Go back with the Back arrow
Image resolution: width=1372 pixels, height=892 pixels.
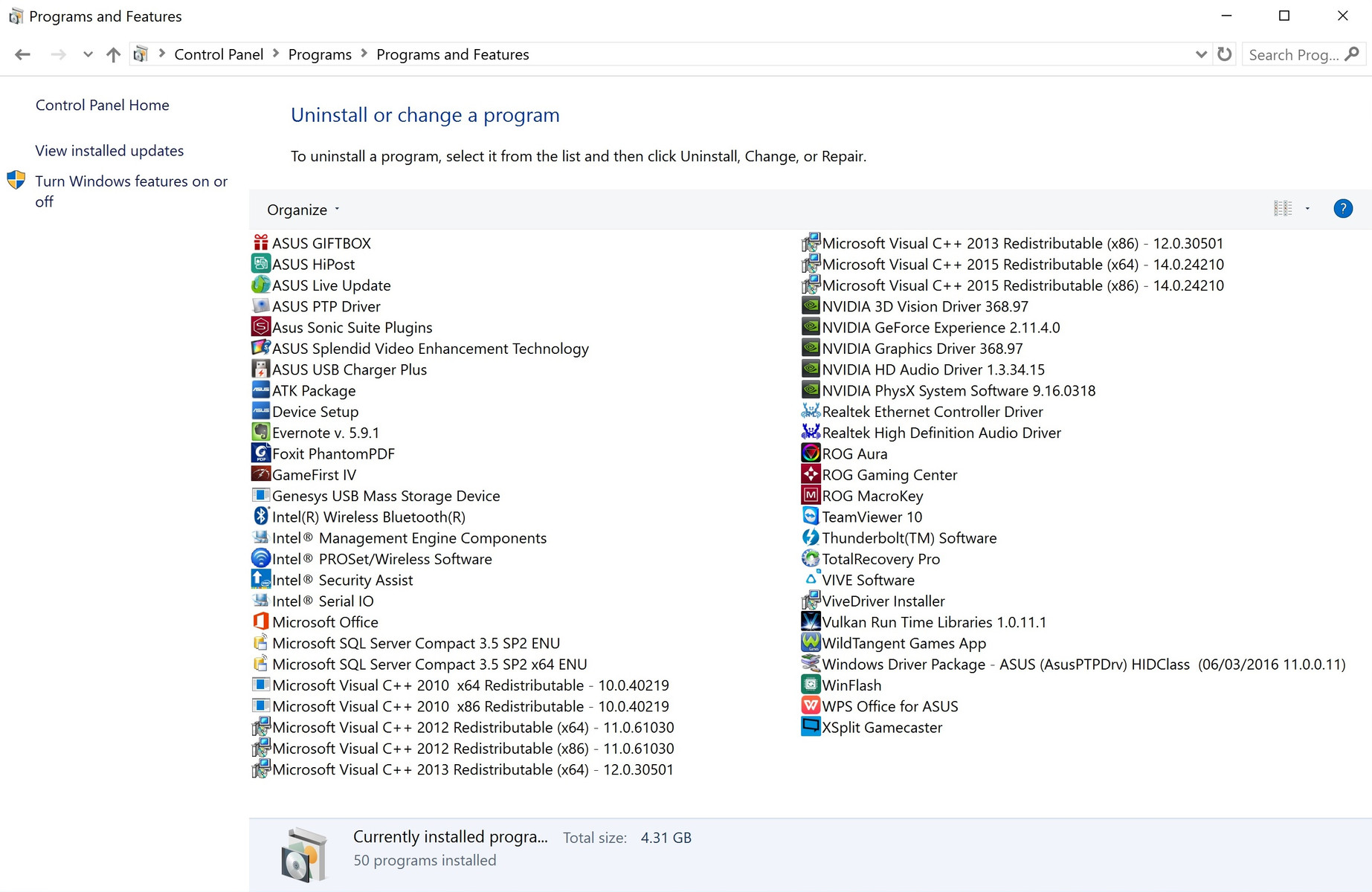coord(23,54)
